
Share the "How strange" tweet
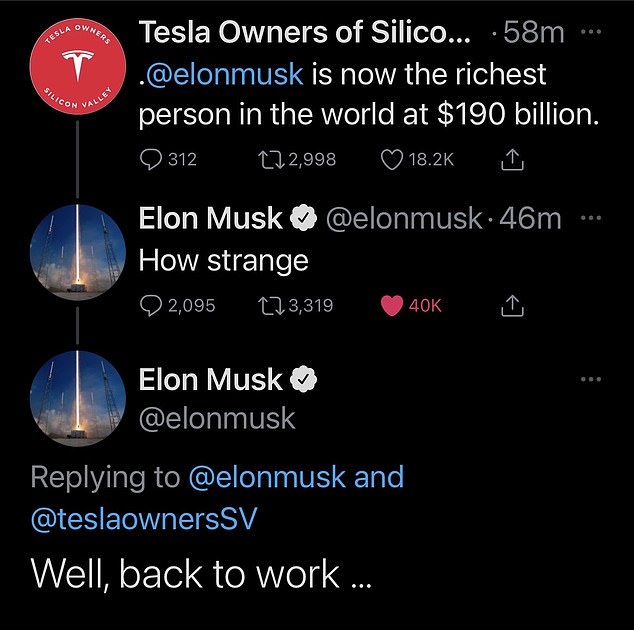(511, 306)
